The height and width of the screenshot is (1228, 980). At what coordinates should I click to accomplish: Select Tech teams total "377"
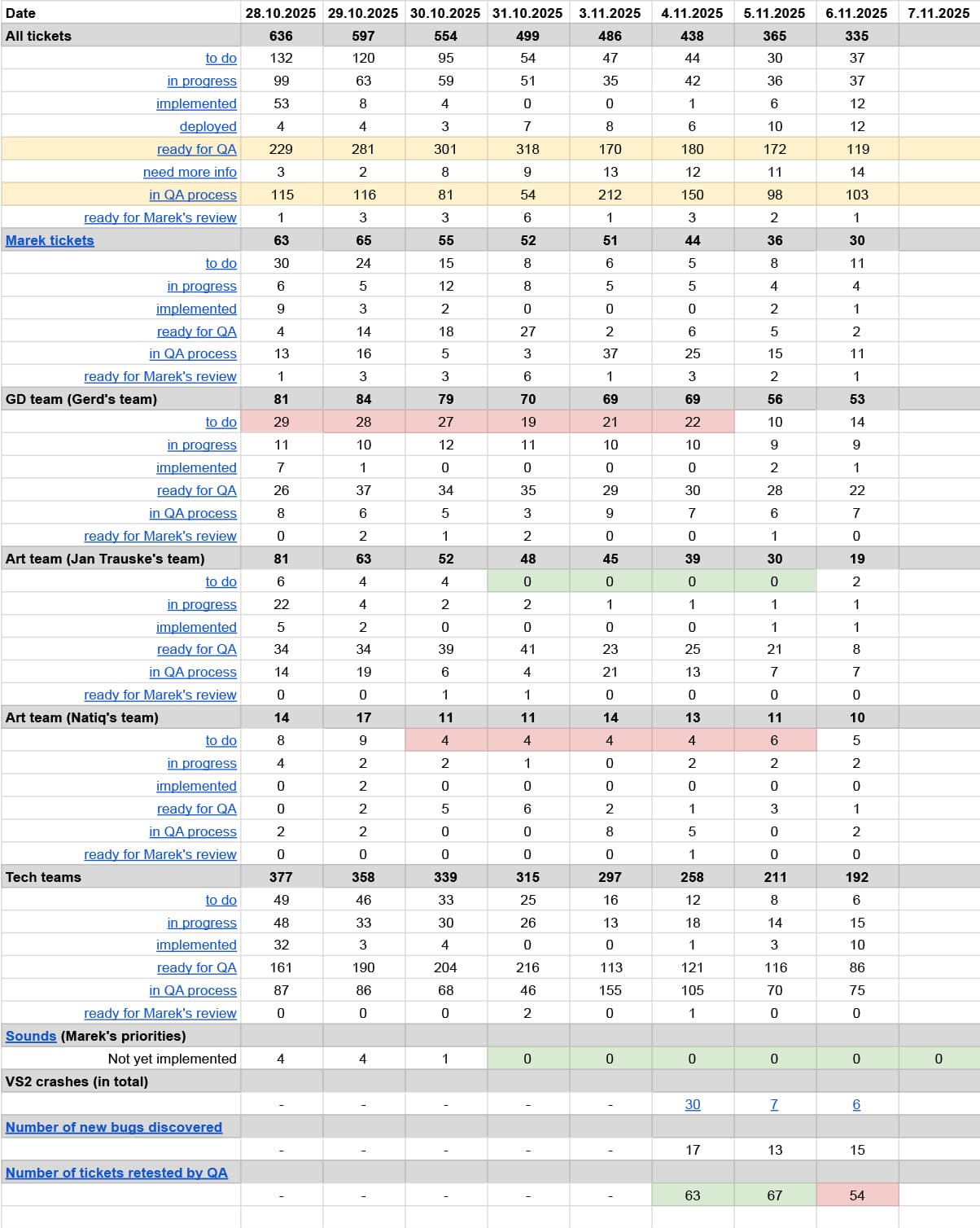[282, 877]
